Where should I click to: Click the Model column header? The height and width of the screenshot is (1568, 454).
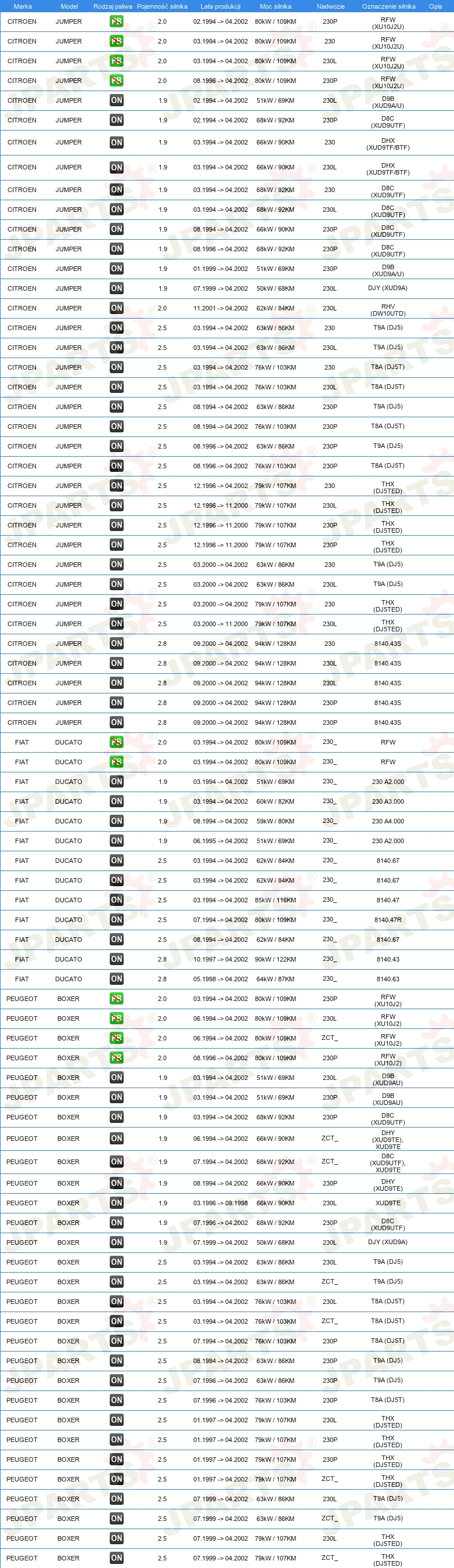tap(70, 7)
